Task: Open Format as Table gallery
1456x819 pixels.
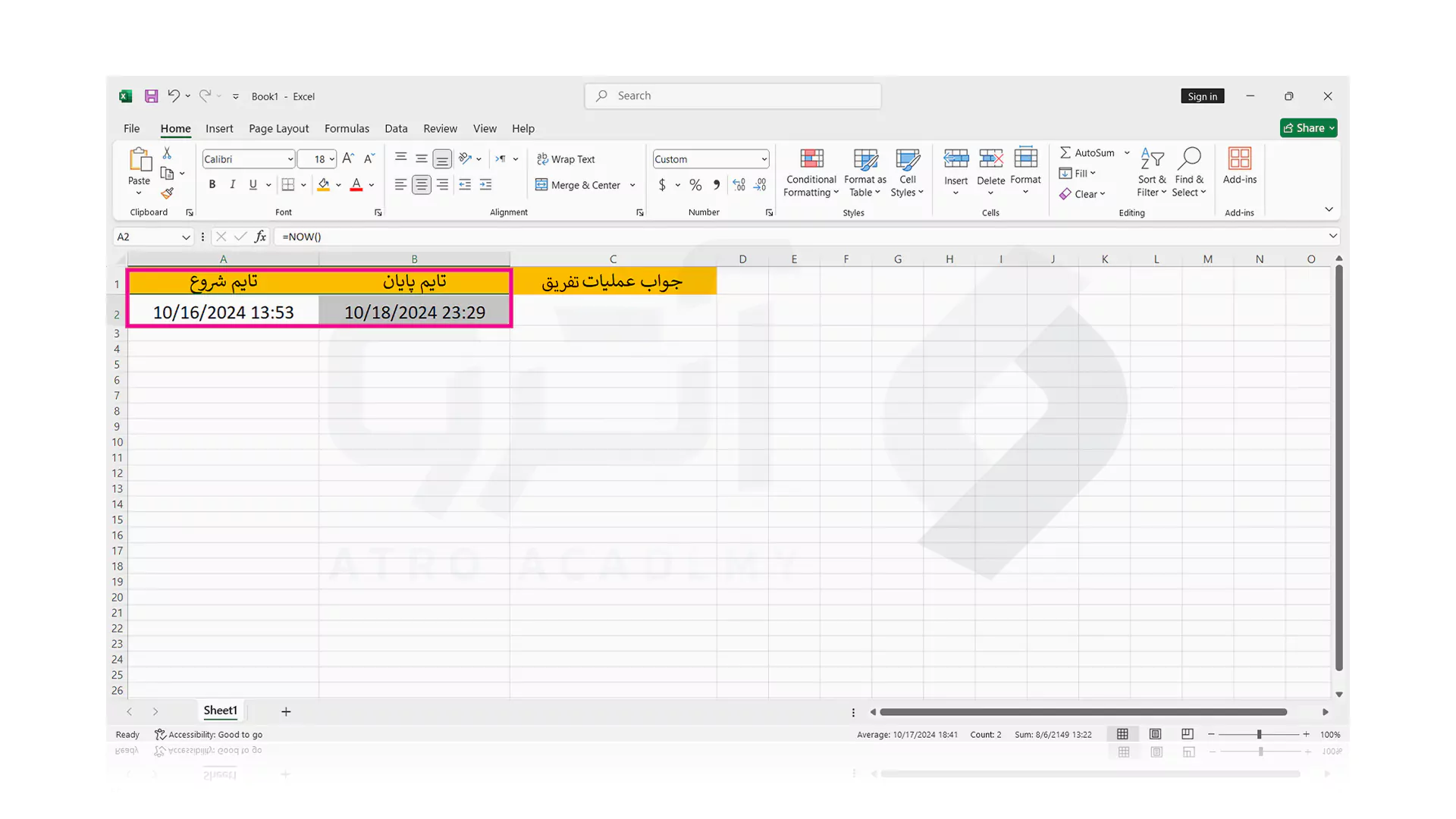Action: (x=865, y=173)
